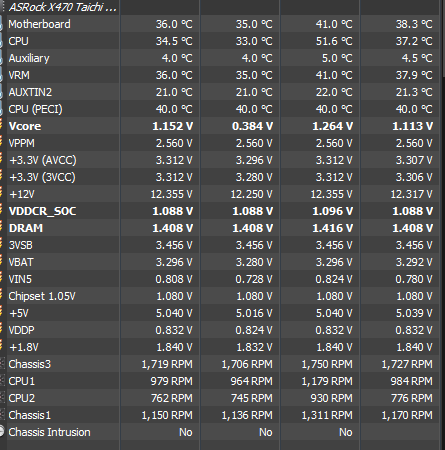The image size is (445, 450).
Task: Click the 3.307 V AVCC value
Action: [414, 160]
